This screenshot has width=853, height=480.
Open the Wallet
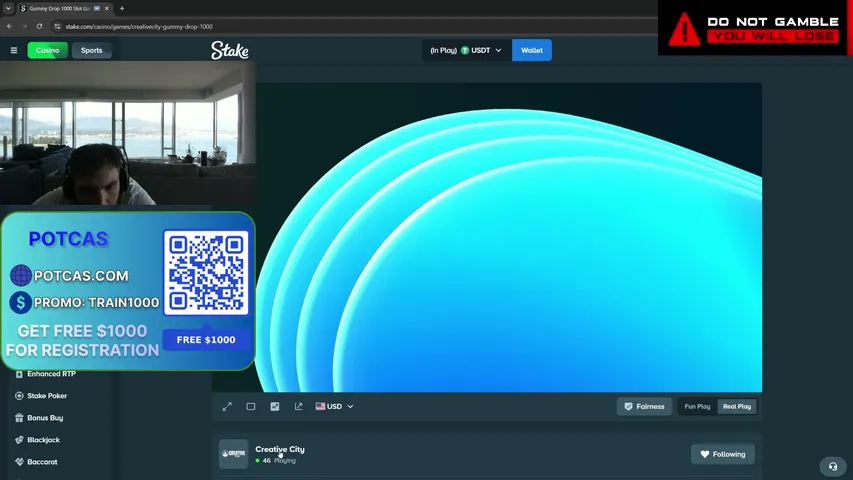pos(531,50)
